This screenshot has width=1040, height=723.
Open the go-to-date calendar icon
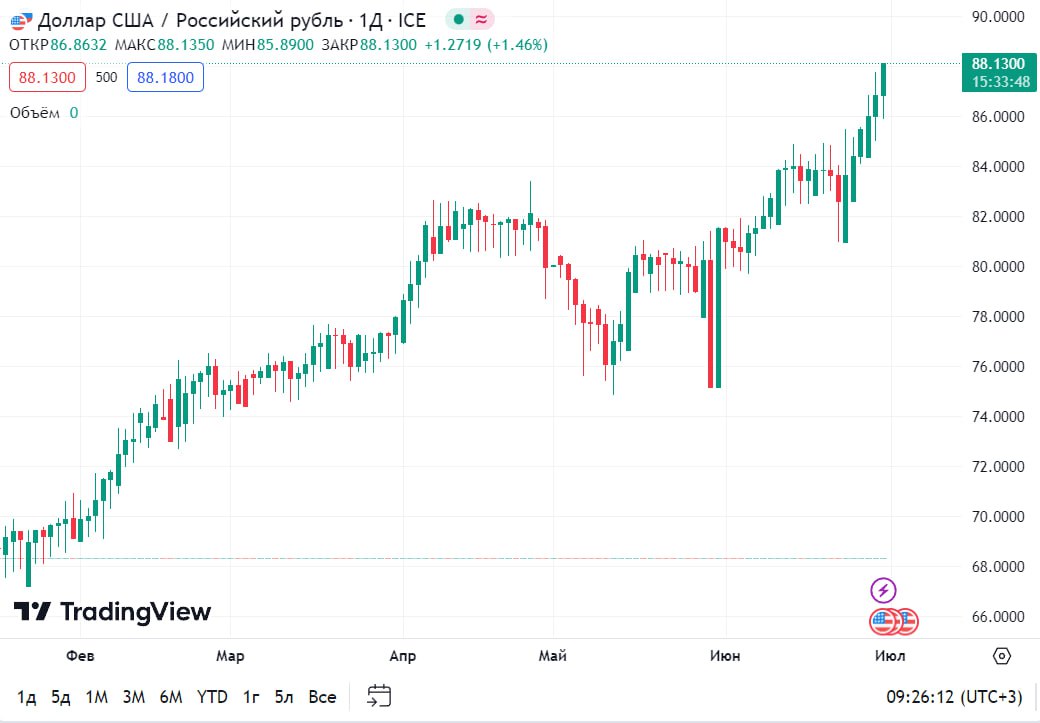(x=379, y=696)
